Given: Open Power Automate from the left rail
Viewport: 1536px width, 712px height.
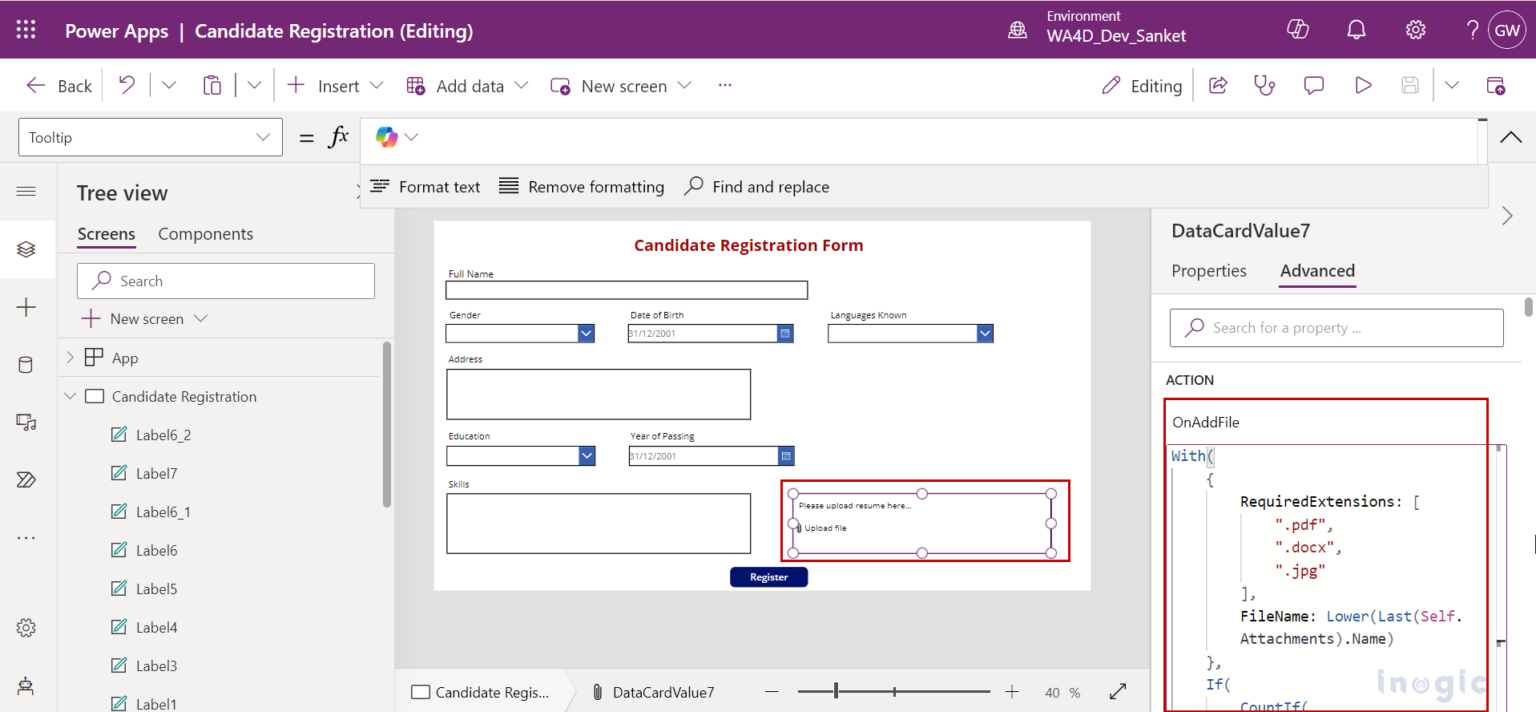Looking at the screenshot, I should pyautogui.click(x=27, y=479).
